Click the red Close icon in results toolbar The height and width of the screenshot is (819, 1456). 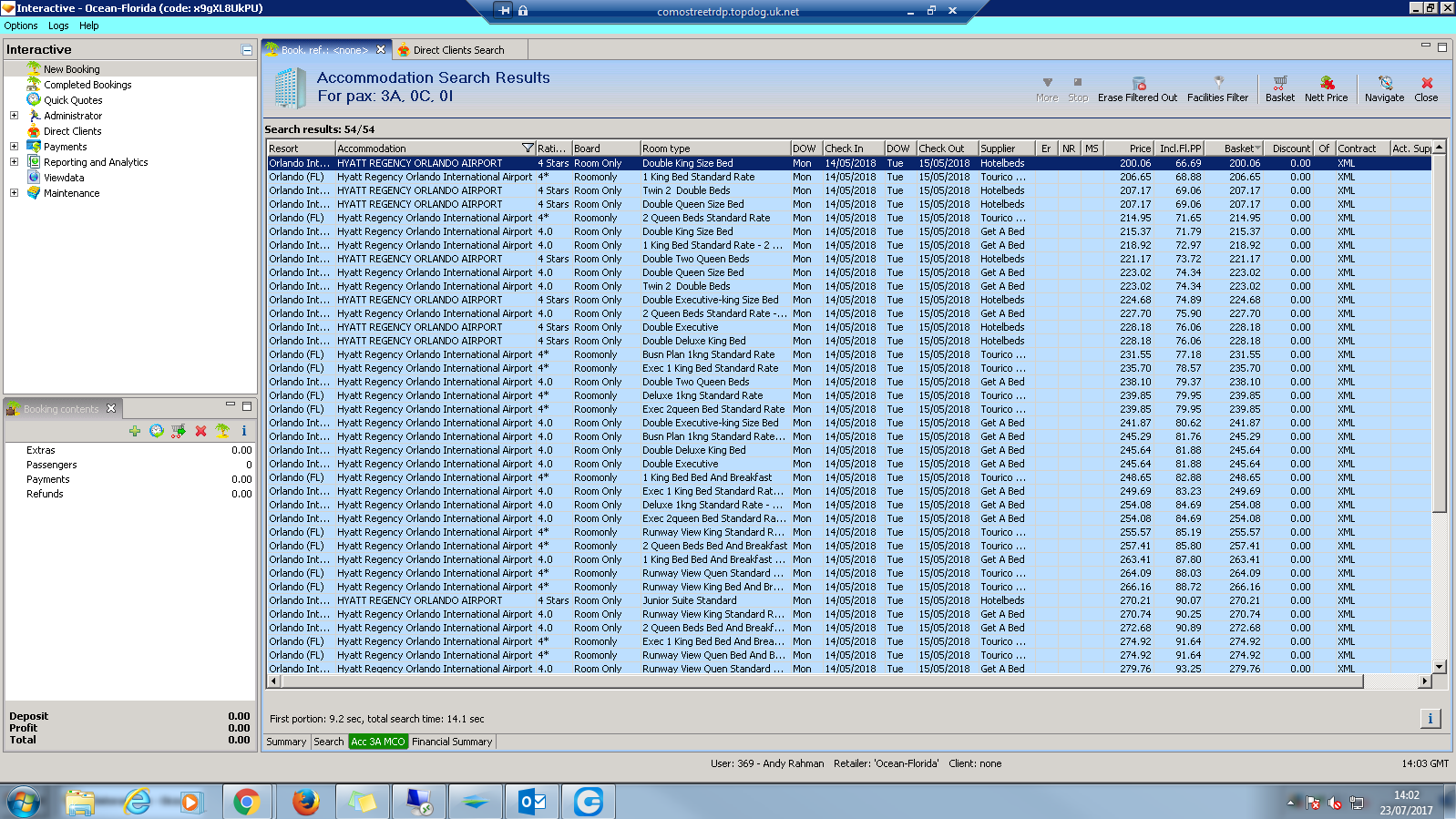pyautogui.click(x=1426, y=88)
